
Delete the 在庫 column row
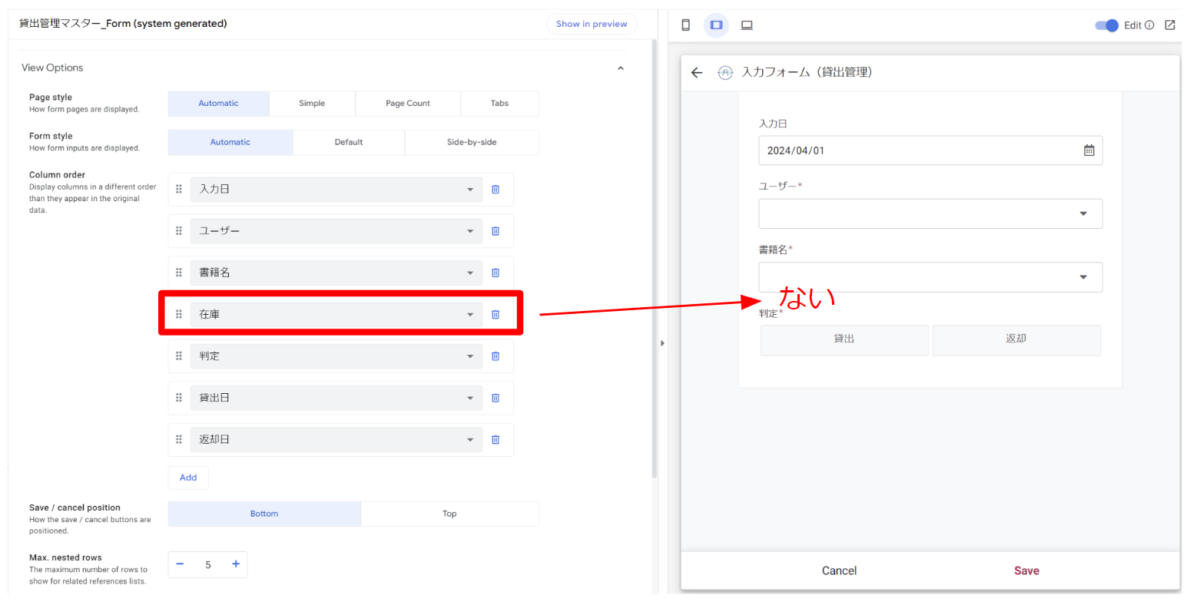(495, 313)
